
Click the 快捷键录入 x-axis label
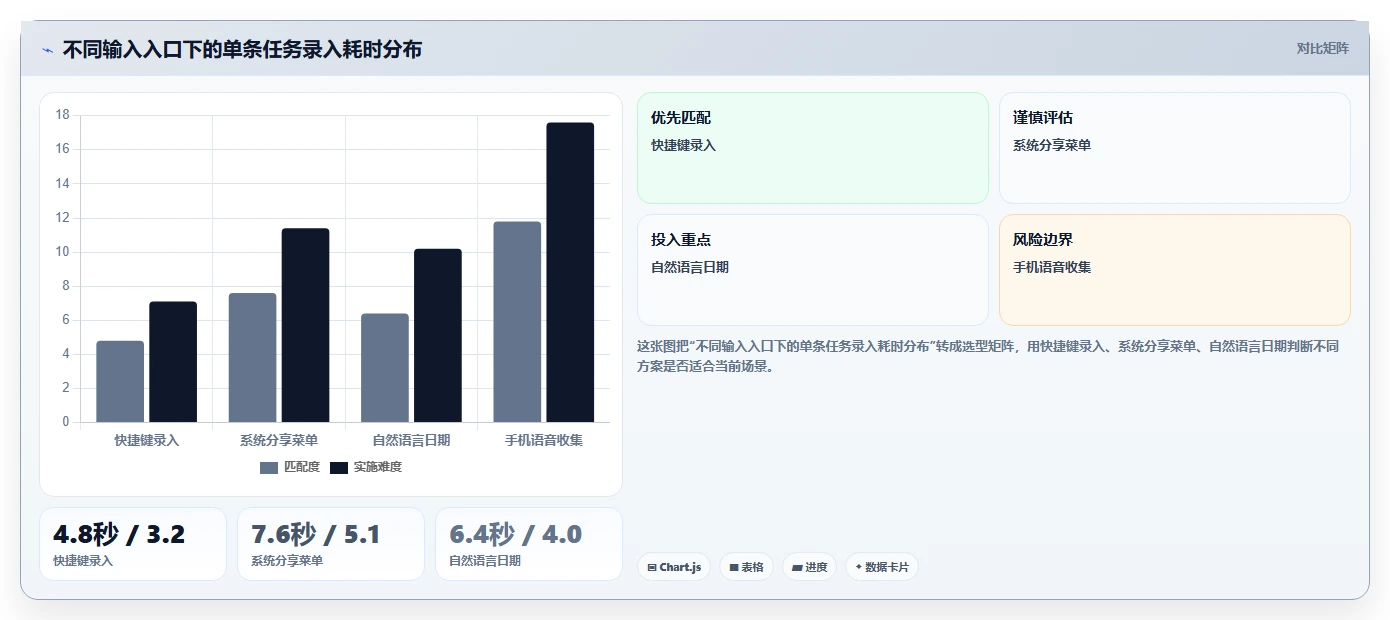tap(146, 440)
